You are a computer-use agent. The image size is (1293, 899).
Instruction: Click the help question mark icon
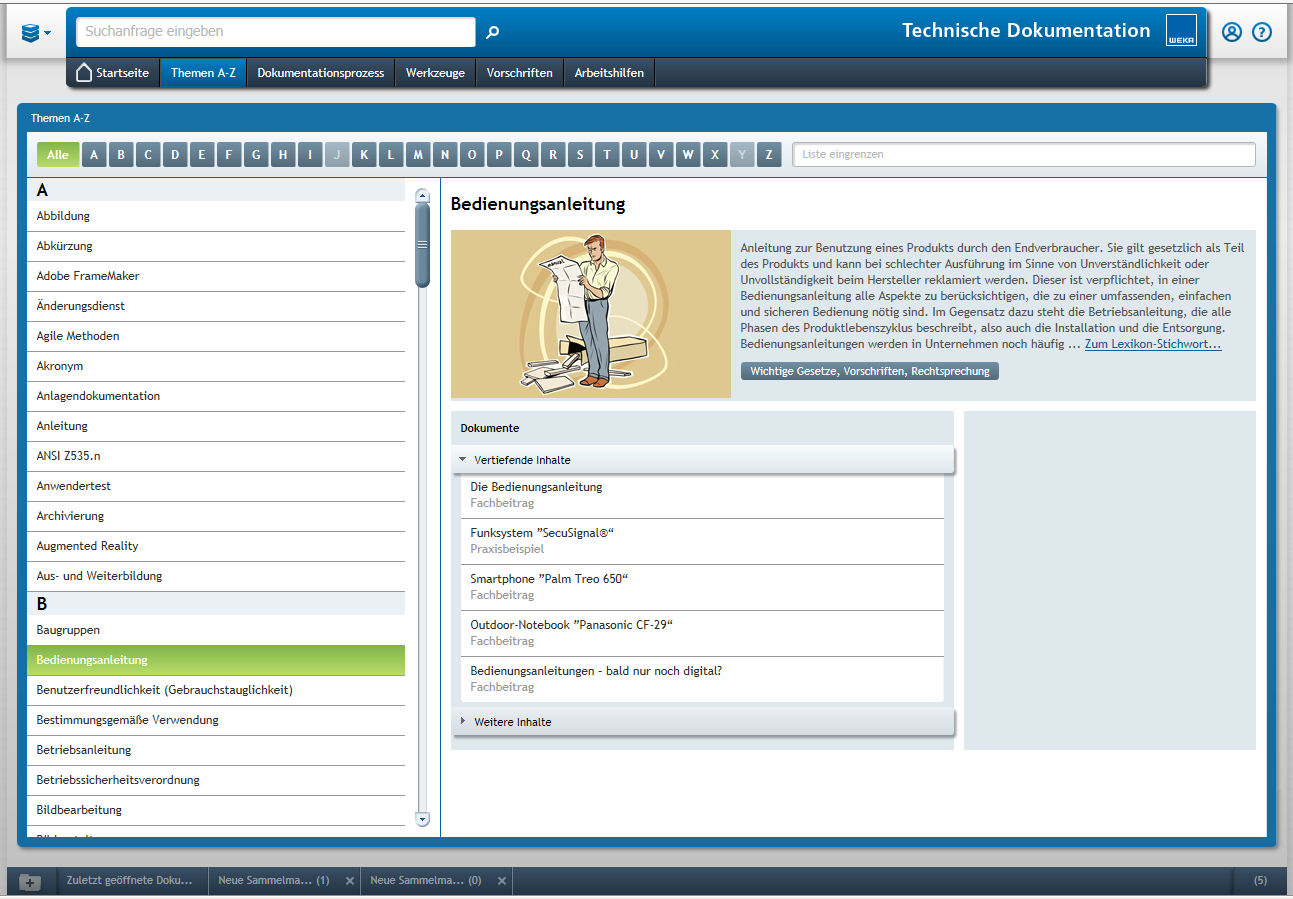[x=1262, y=32]
